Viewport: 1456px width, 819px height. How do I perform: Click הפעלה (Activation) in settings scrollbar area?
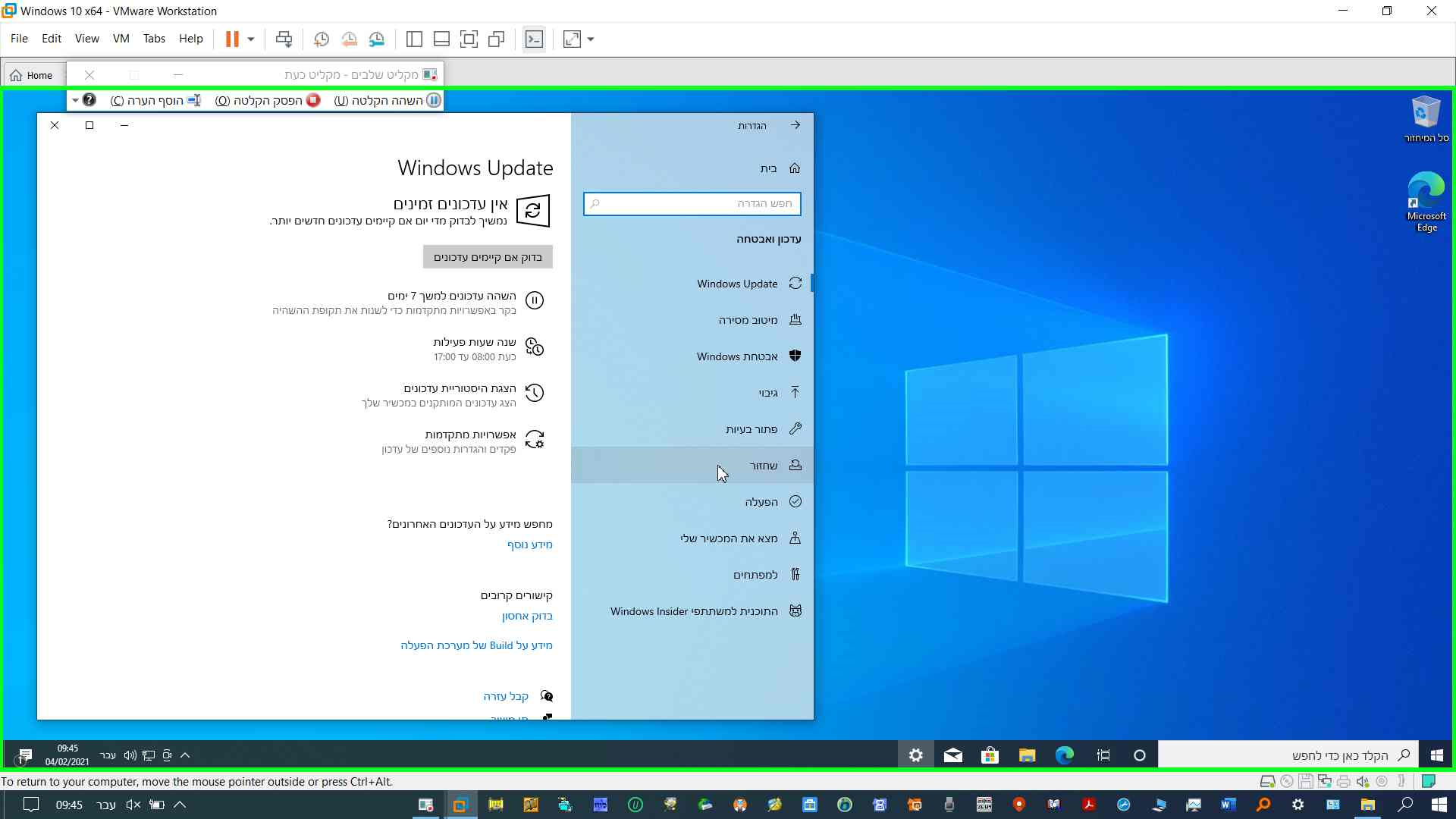(762, 501)
